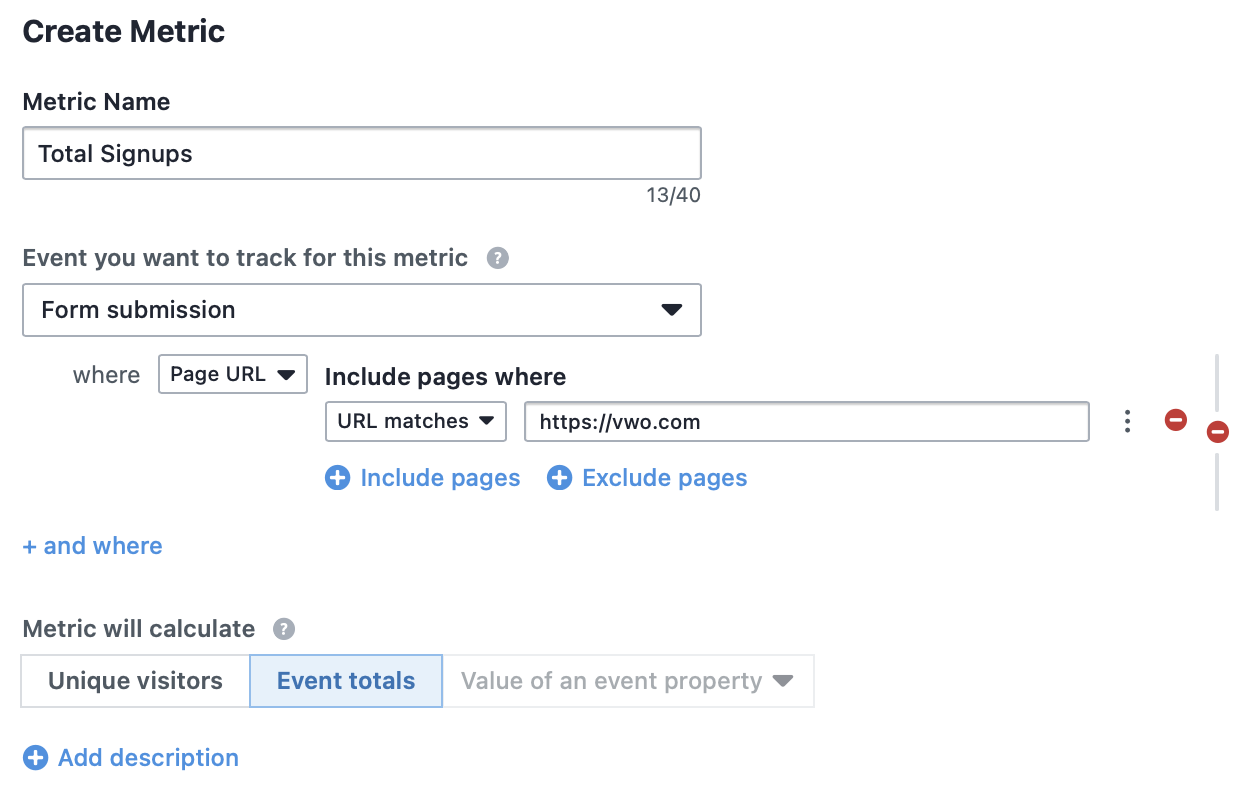Screen dimensions: 1250x796
Task: Click the help icon beside event tracking label
Action: tap(497, 258)
